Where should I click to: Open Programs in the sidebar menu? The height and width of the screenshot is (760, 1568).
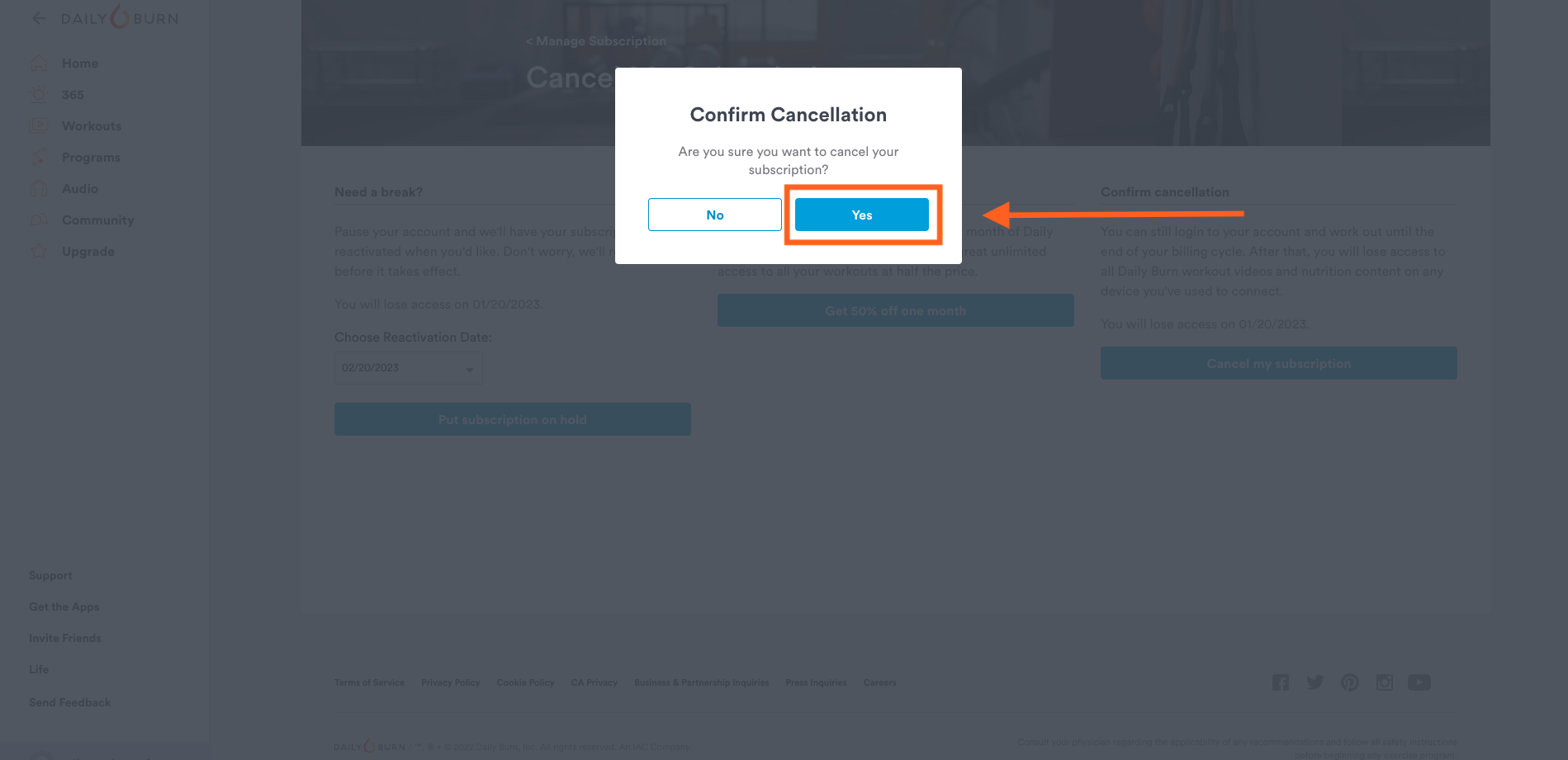(x=91, y=158)
